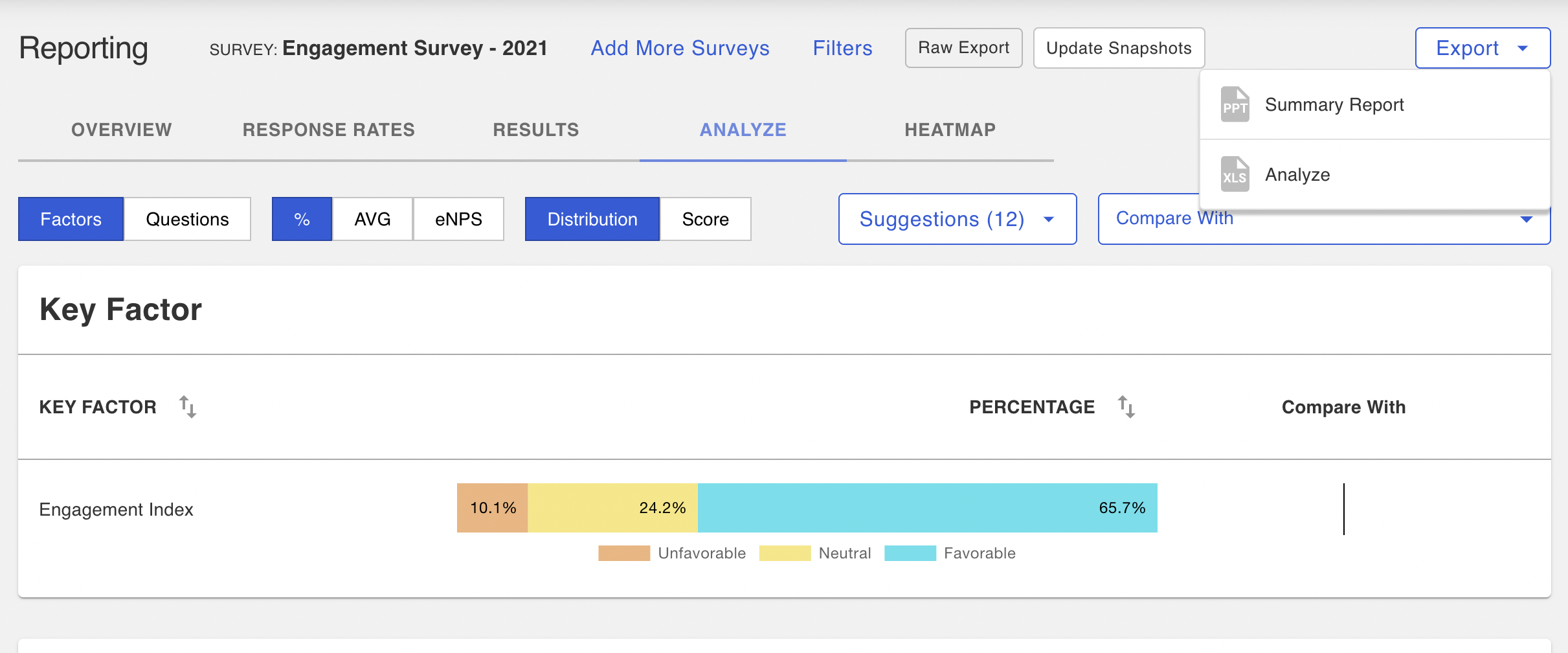Click the Reporting page title

84,49
